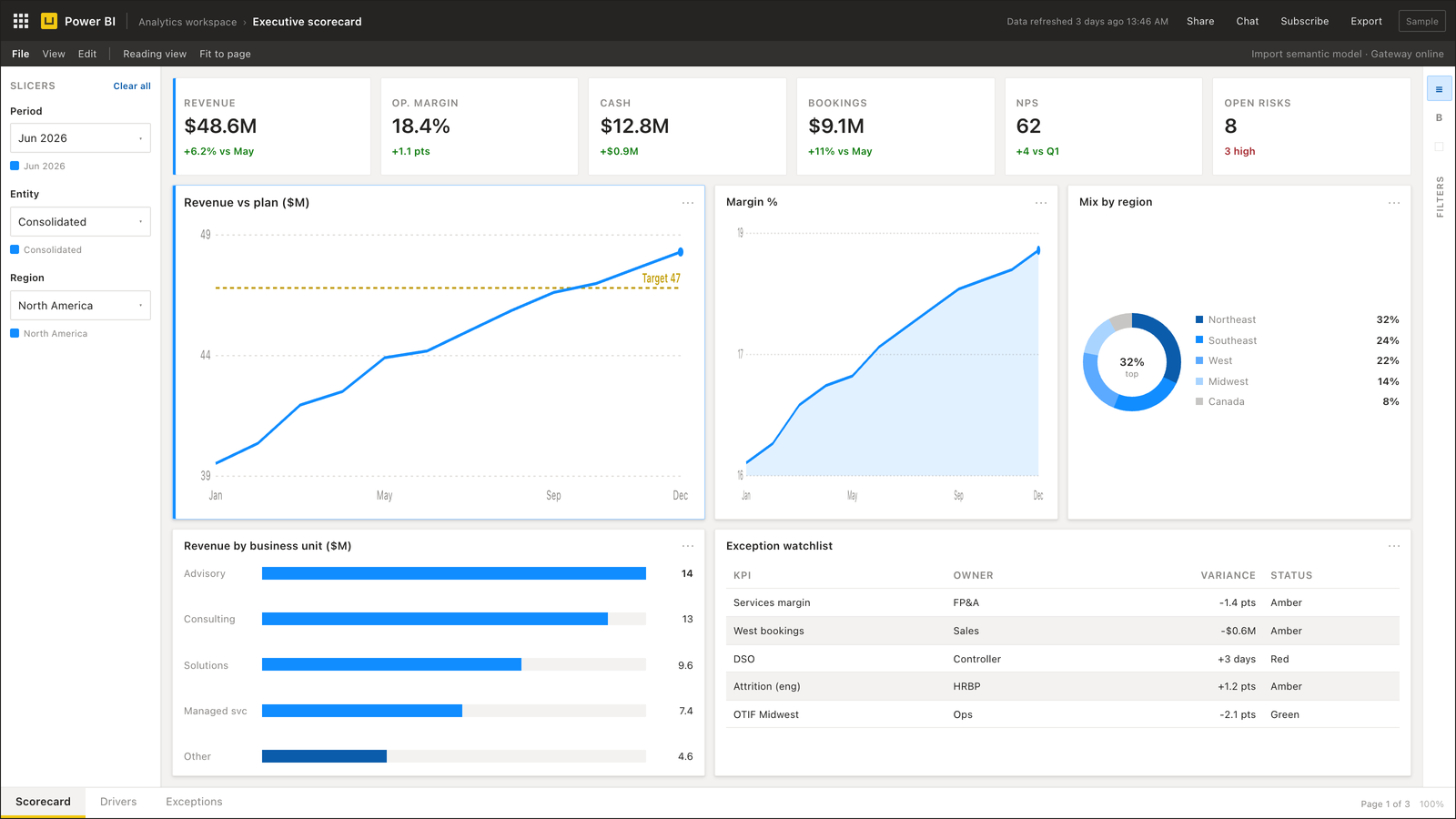1456x819 pixels.
Task: Click the OTIF Midwest watchlist row
Action: [1063, 714]
